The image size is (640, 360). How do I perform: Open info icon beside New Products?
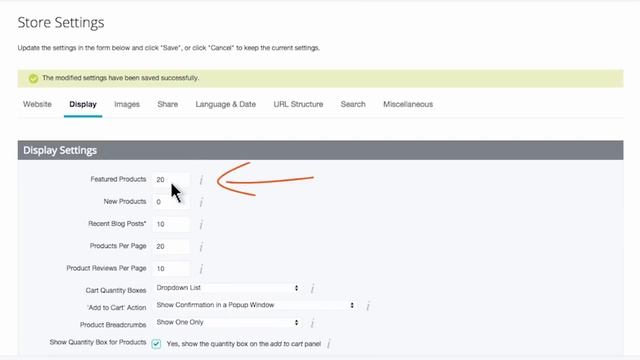201,202
